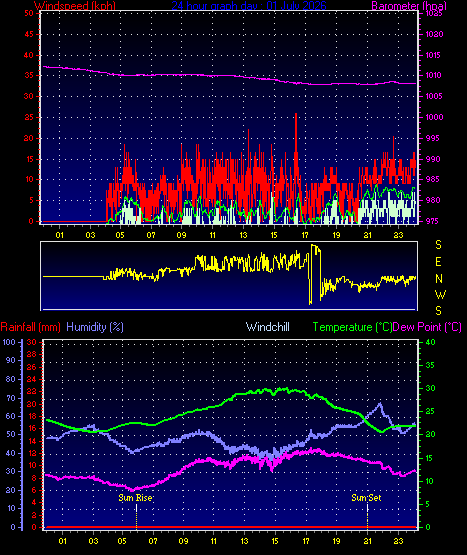Click the 1010 barometer scale value
Viewport: 467px width, 555px height.
[x=434, y=75]
